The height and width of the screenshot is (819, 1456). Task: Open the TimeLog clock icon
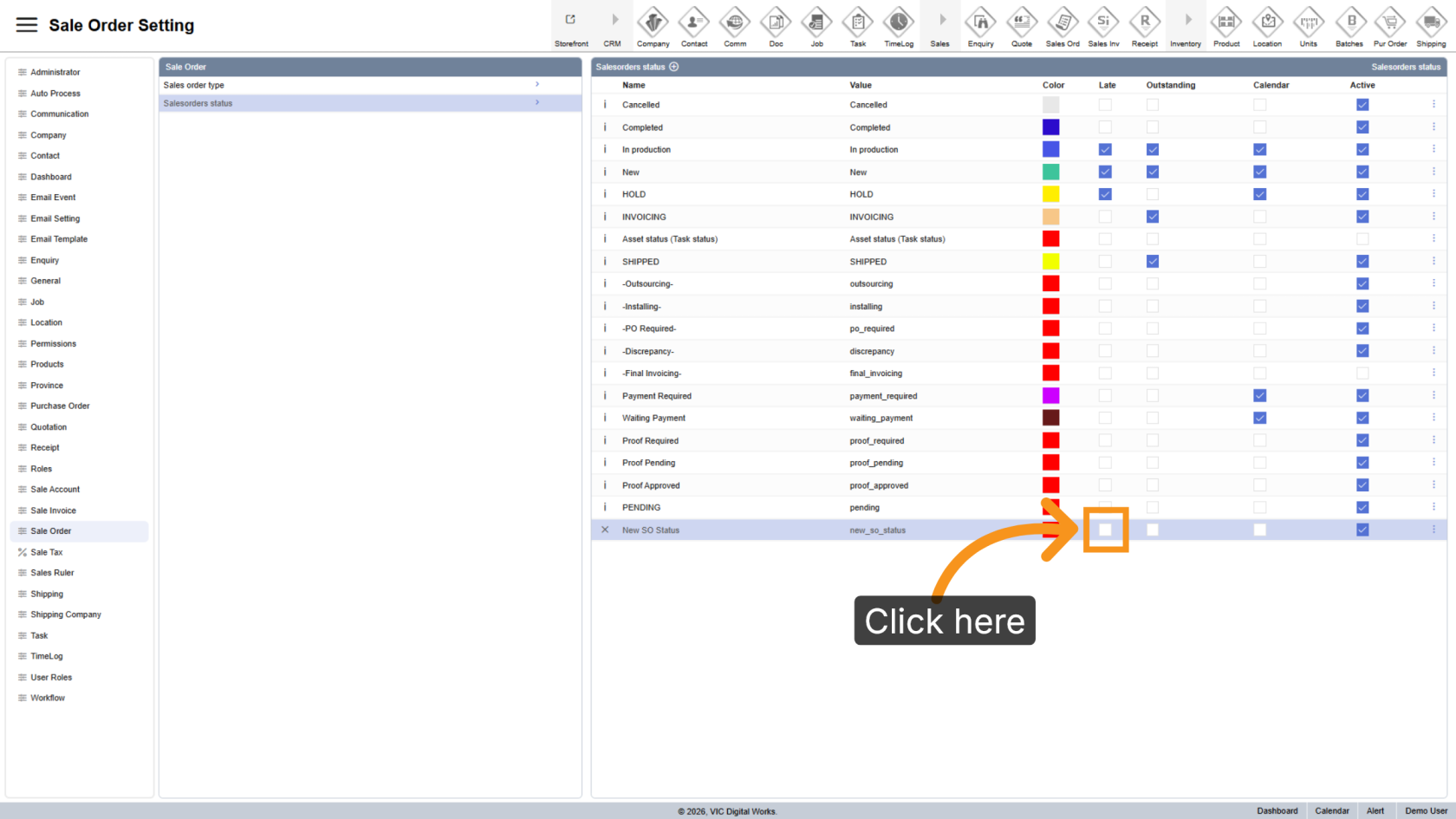pos(899,22)
